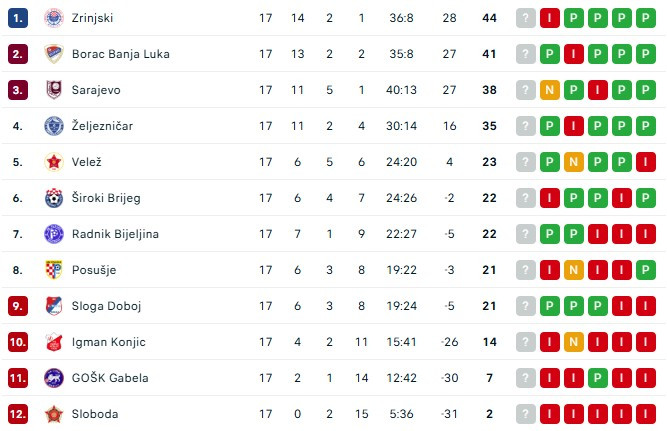Click the GOŠK Gabela crest icon

pos(53,378)
